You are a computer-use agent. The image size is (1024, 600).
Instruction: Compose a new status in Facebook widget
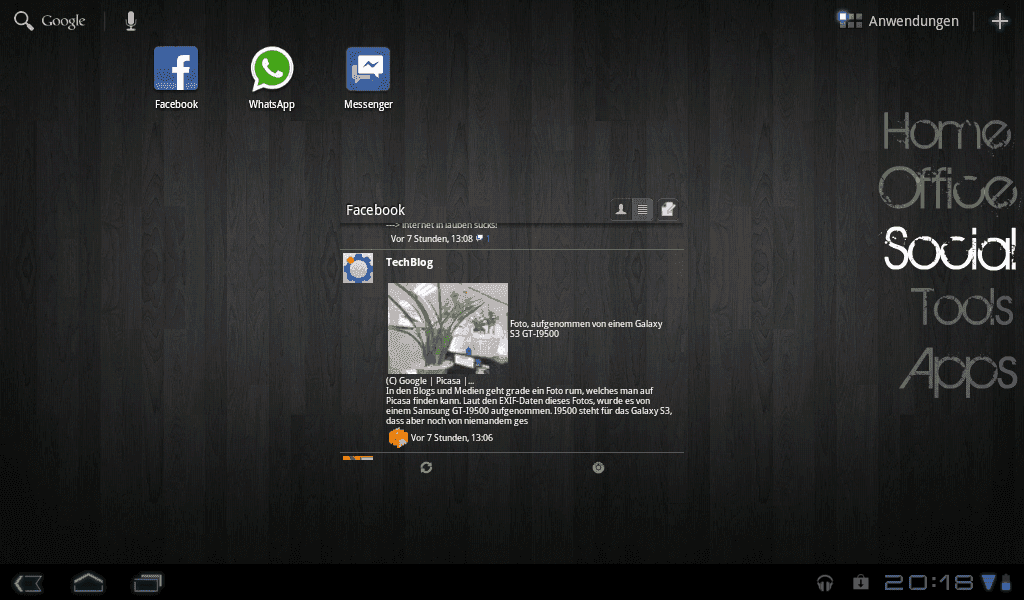tap(667, 209)
